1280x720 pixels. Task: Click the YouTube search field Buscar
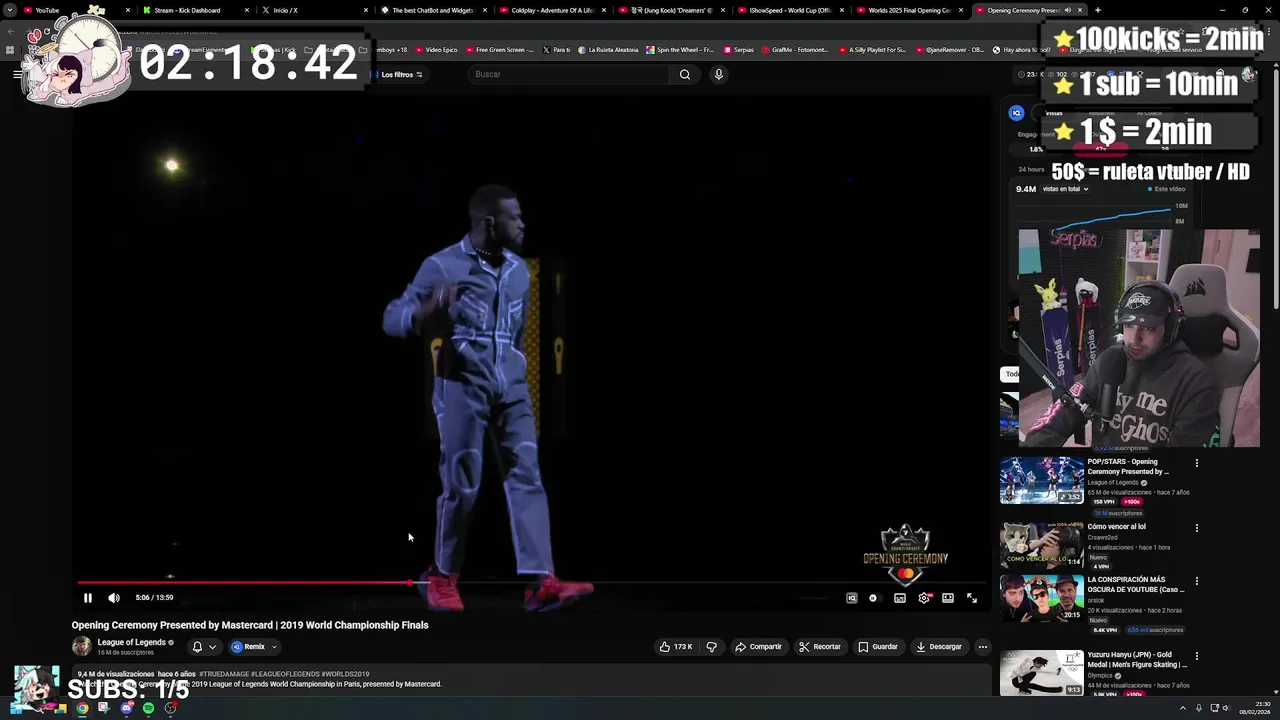click(x=570, y=74)
